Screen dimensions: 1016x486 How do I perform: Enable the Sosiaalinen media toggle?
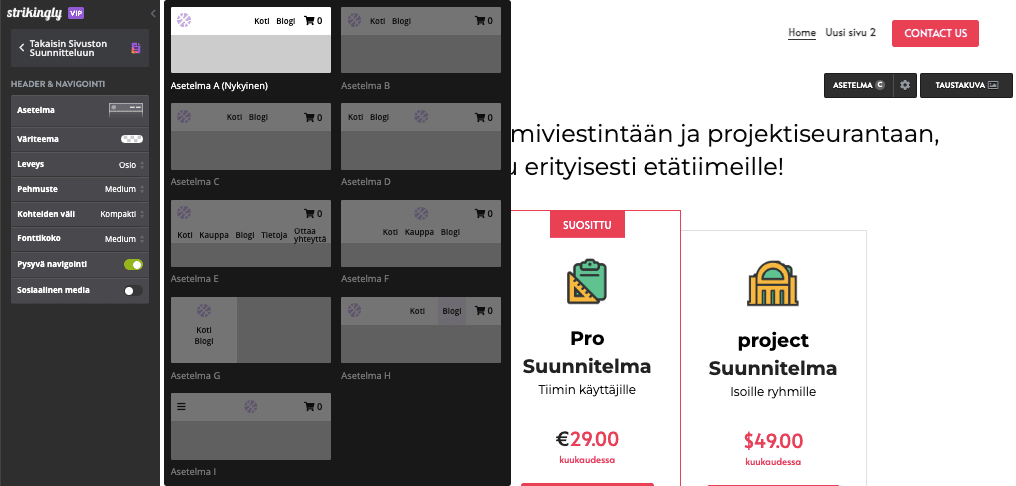point(133,290)
